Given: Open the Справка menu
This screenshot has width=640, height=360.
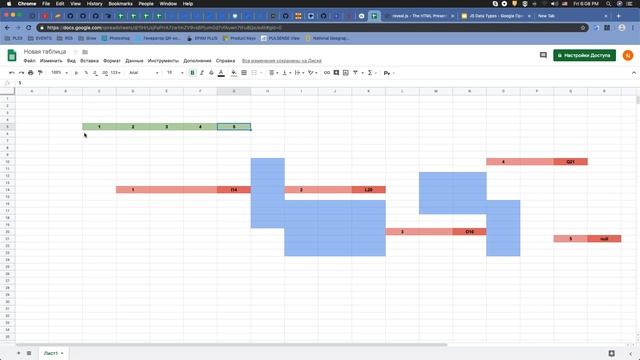Looking at the screenshot, I should [x=225, y=61].
